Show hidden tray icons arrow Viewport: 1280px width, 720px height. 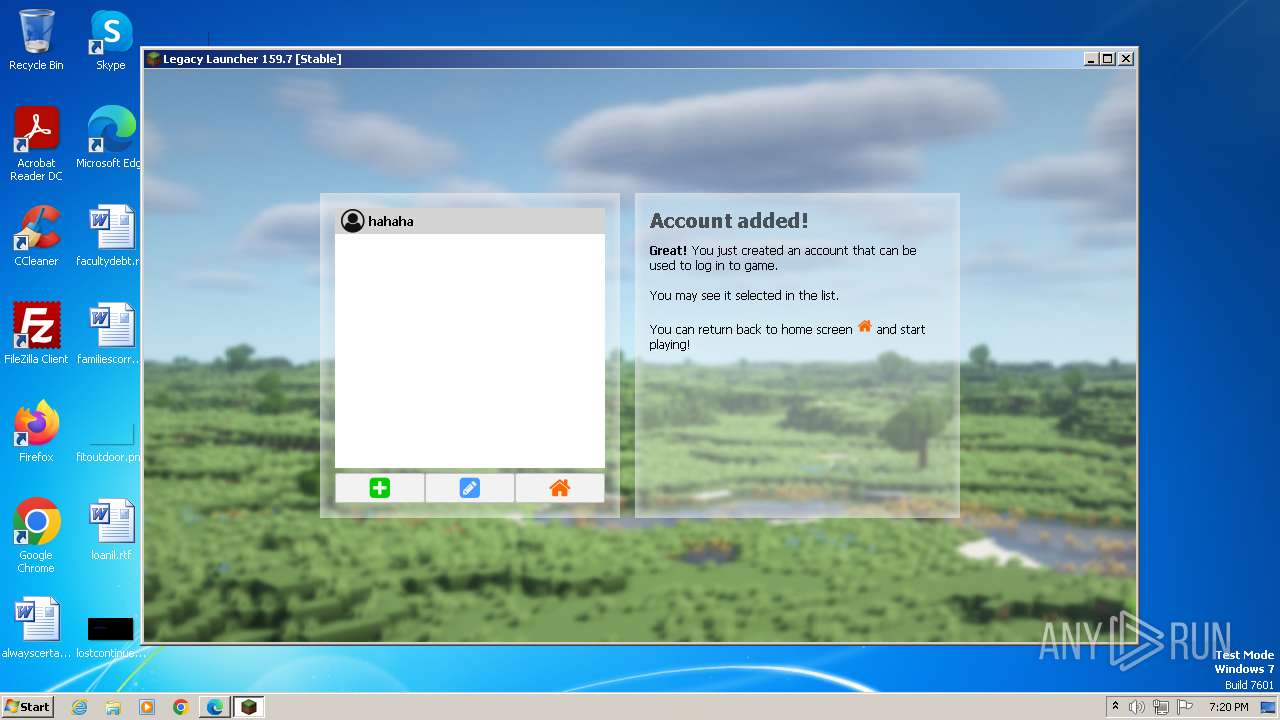tap(1116, 706)
